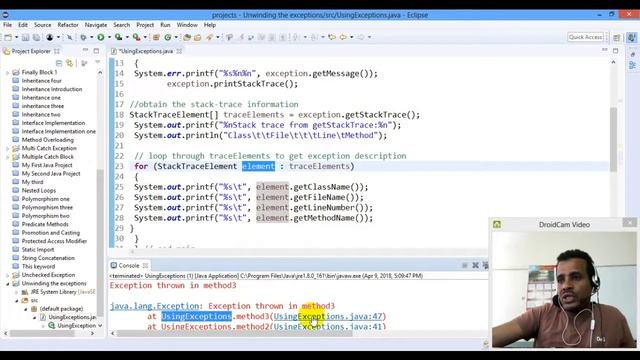This screenshot has height=360, width=640.
Task: Select the Java perspective icon
Action: point(631,38)
